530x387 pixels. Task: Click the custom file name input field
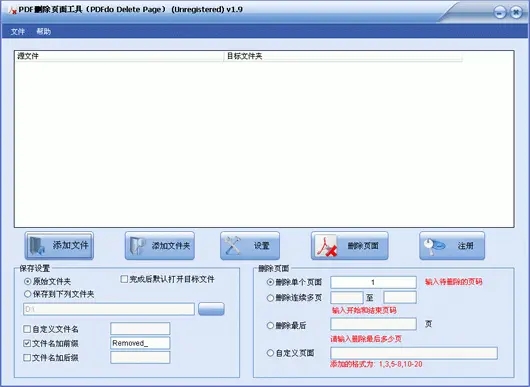pyautogui.click(x=140, y=329)
